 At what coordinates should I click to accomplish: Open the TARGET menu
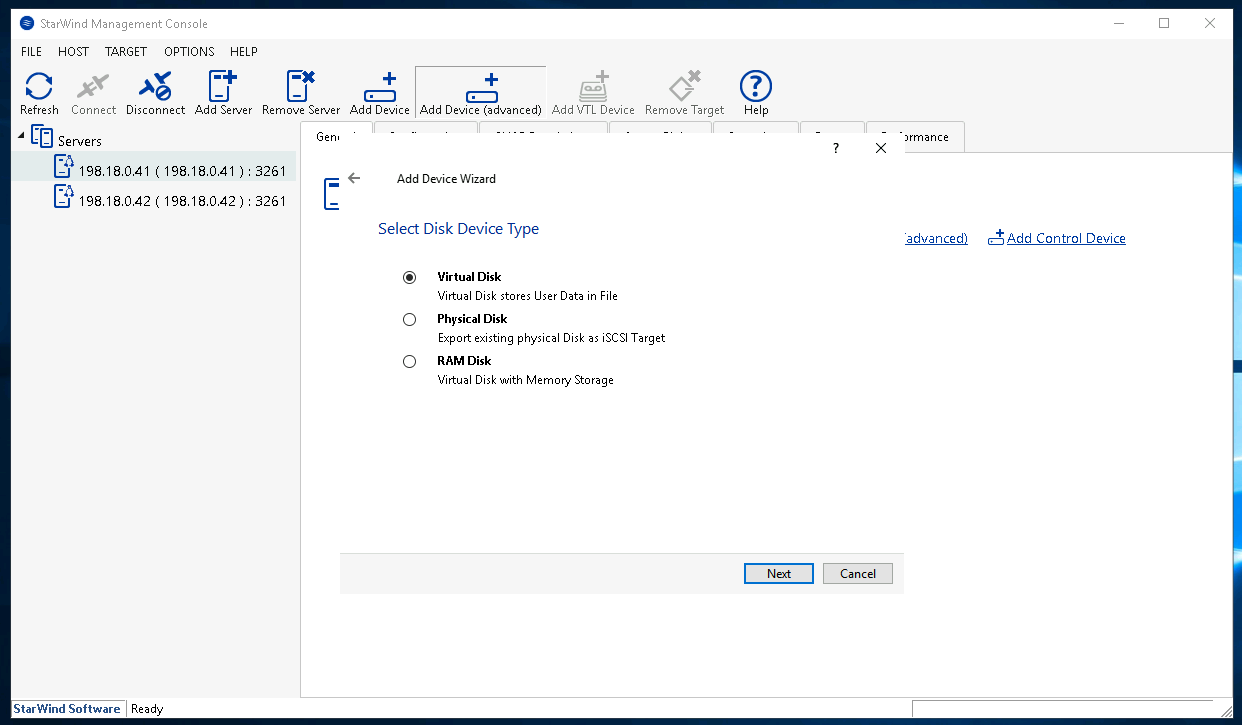pyautogui.click(x=126, y=51)
